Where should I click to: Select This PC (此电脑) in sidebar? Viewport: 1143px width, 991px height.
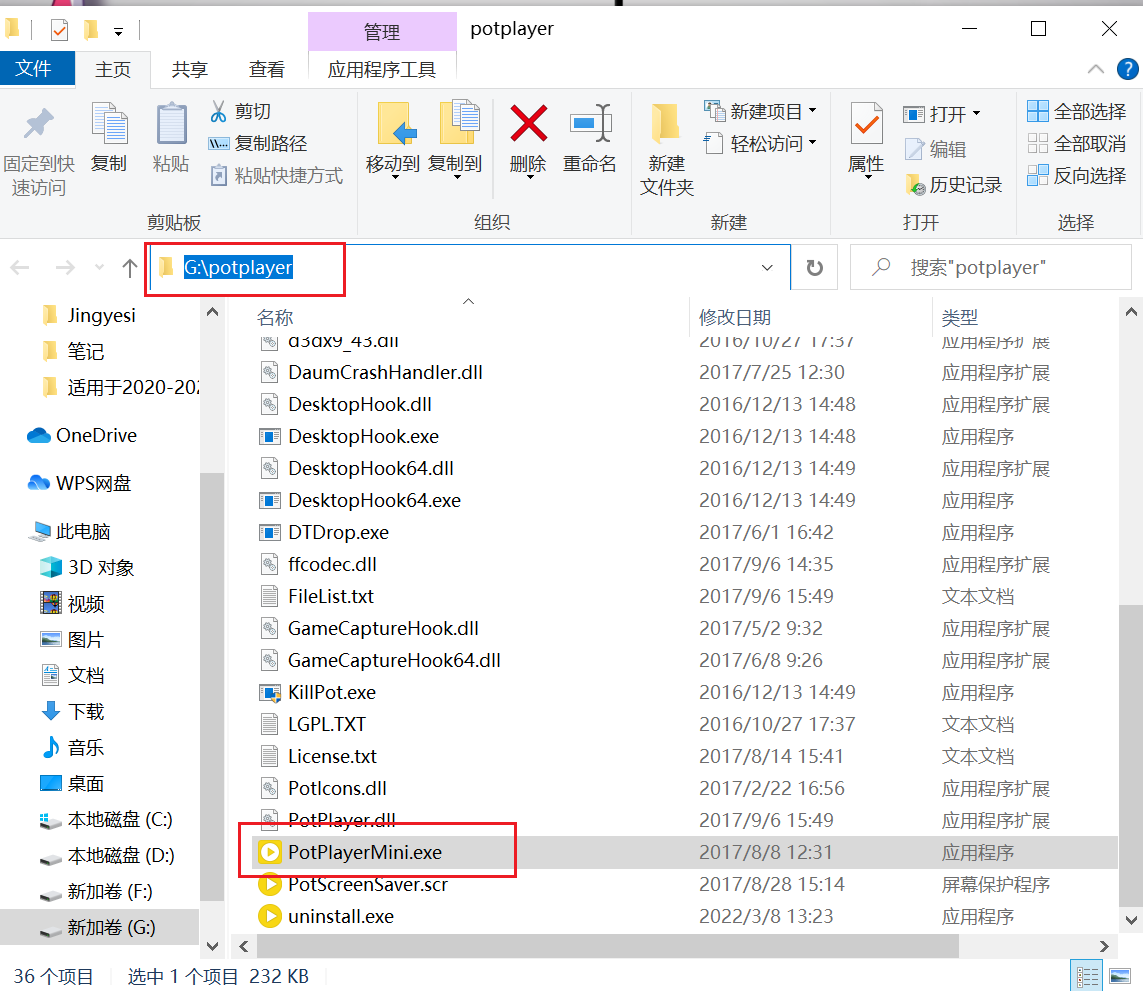(x=69, y=532)
